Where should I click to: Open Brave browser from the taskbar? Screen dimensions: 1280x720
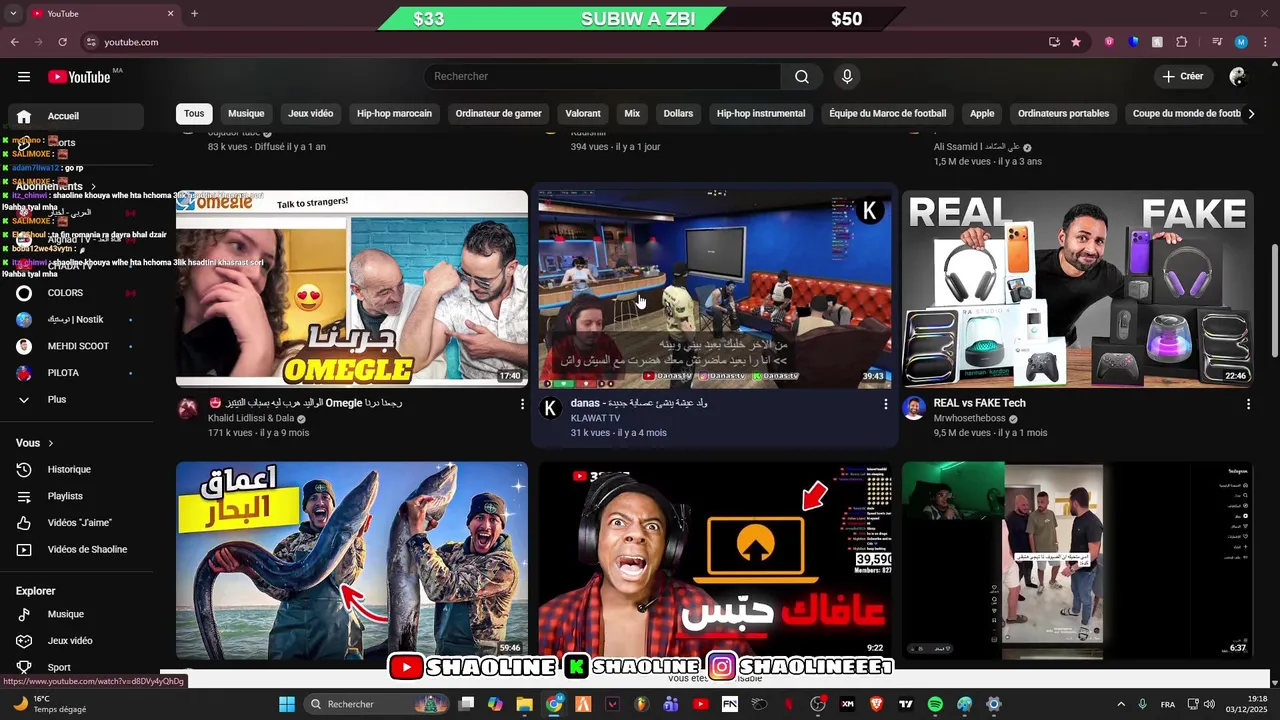877,704
